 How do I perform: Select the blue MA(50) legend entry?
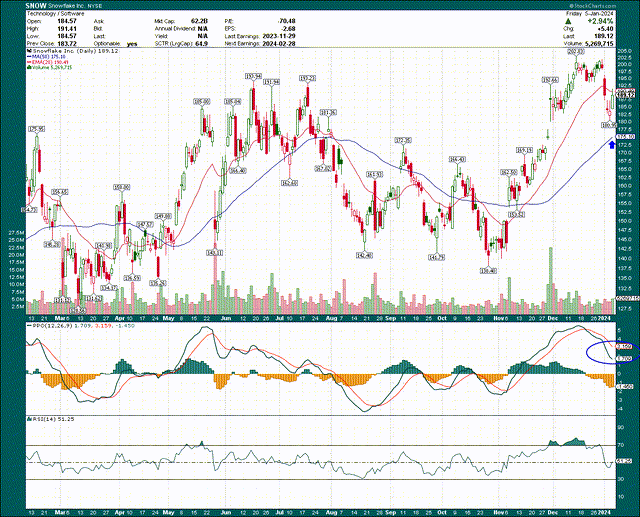point(47,57)
